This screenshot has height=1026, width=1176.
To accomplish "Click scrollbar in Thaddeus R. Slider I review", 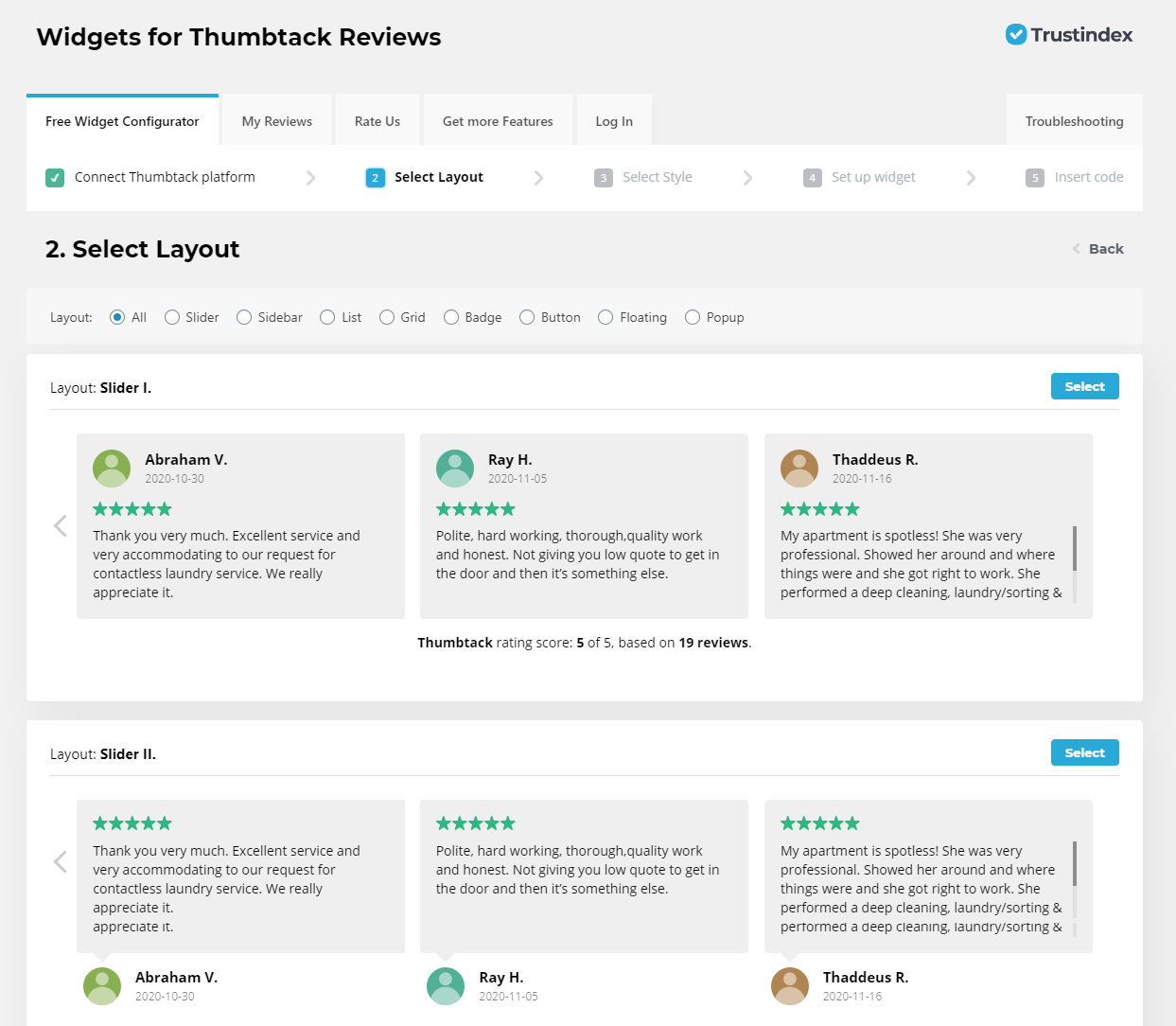I will (1075, 564).
